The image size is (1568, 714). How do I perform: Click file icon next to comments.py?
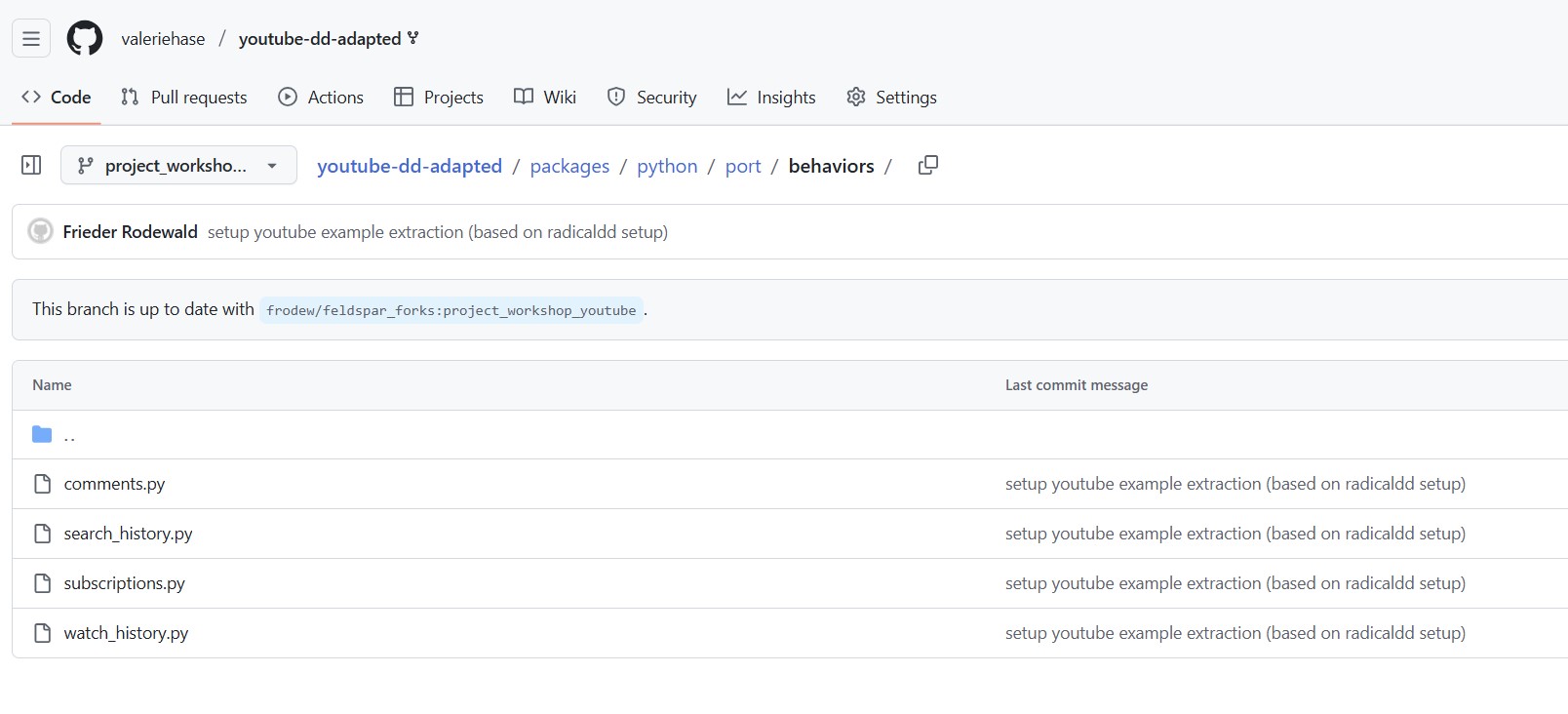tap(42, 484)
